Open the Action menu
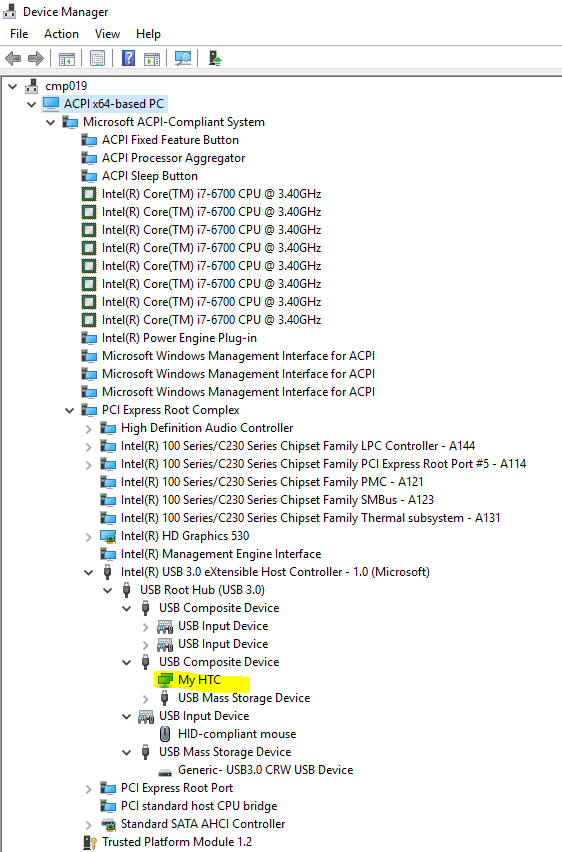Screen dimensions: 562x852 coord(61,34)
